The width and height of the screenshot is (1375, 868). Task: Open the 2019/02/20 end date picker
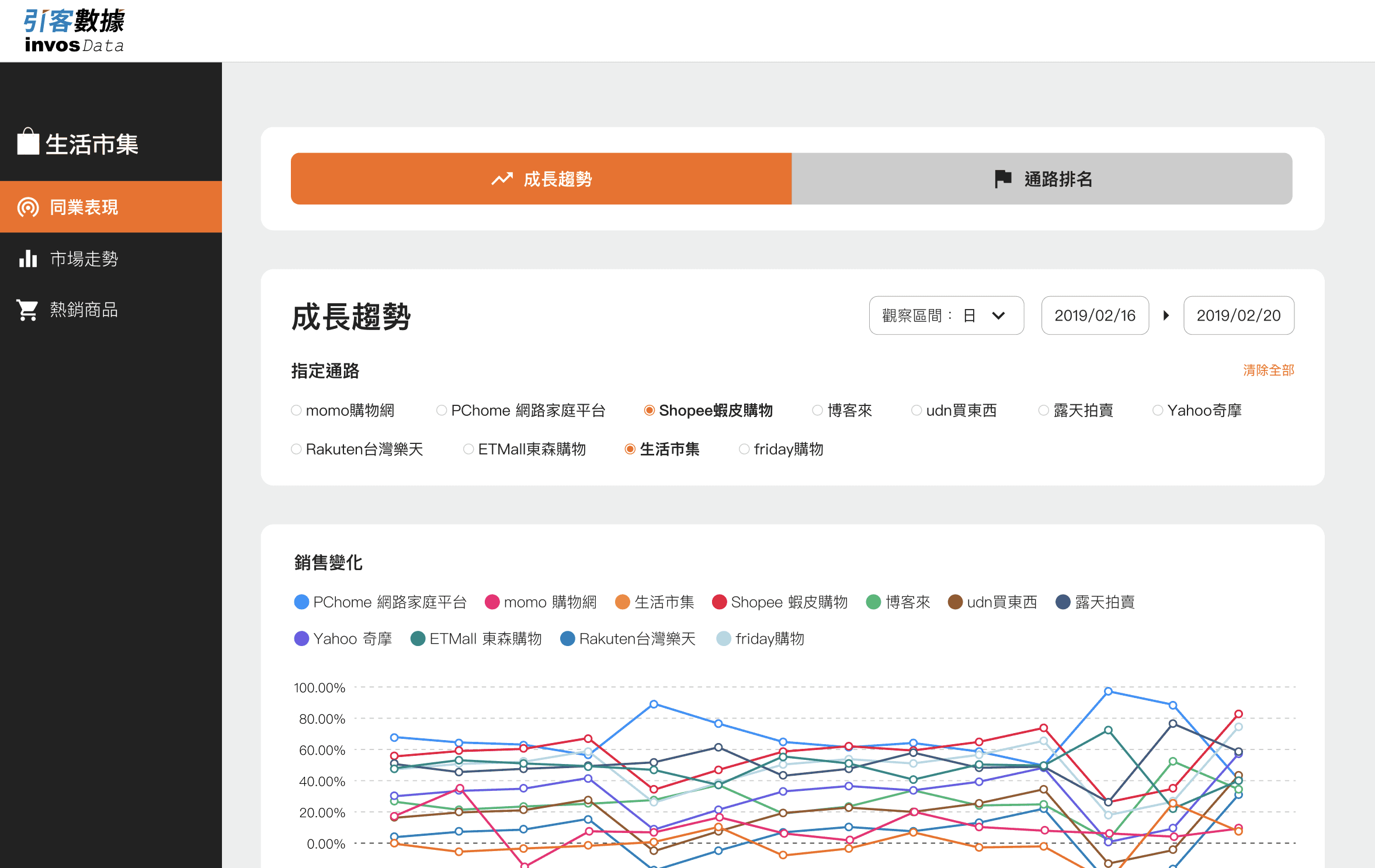click(x=1238, y=316)
